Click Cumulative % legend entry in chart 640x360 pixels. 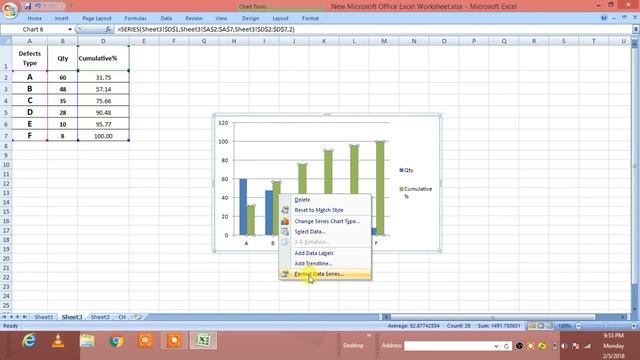[x=416, y=192]
